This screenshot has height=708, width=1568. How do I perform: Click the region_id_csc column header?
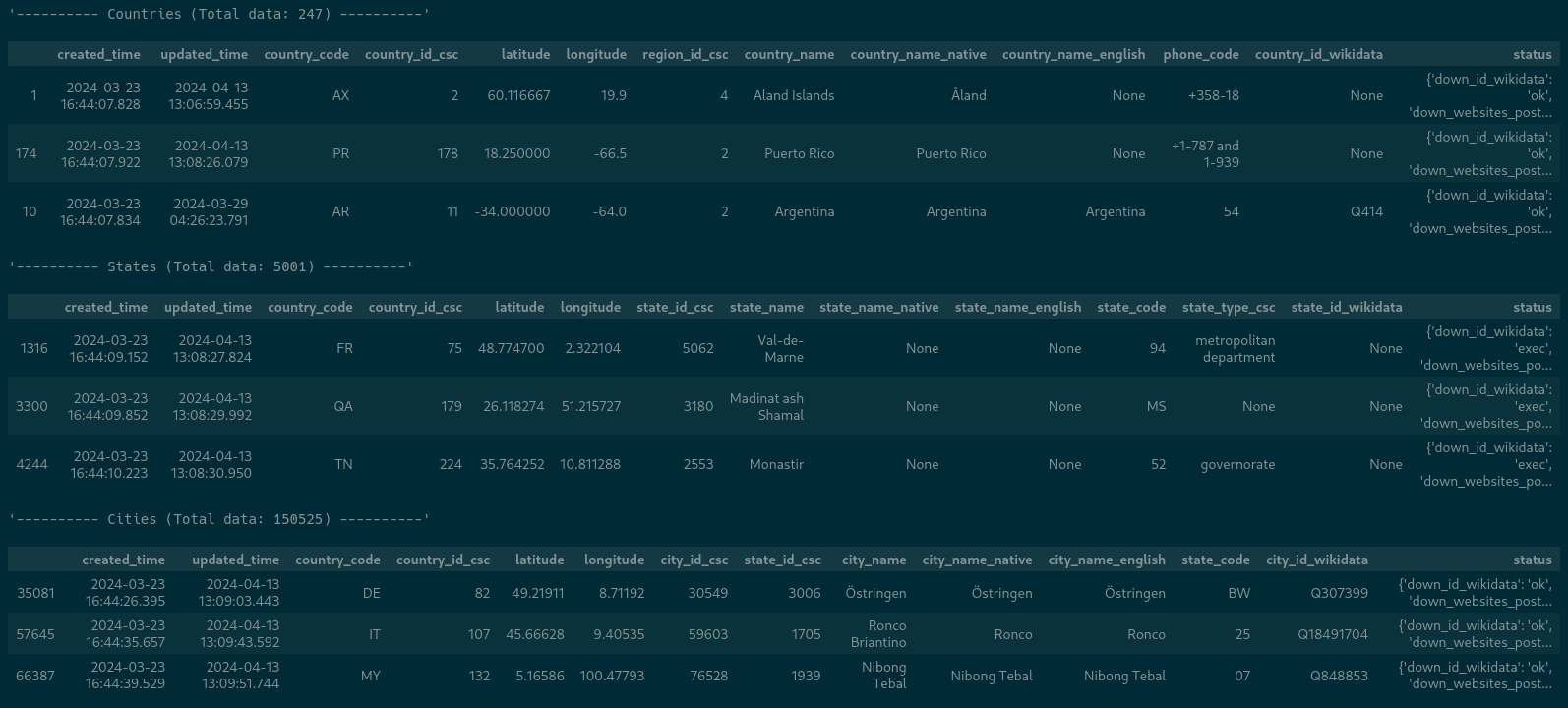685,54
